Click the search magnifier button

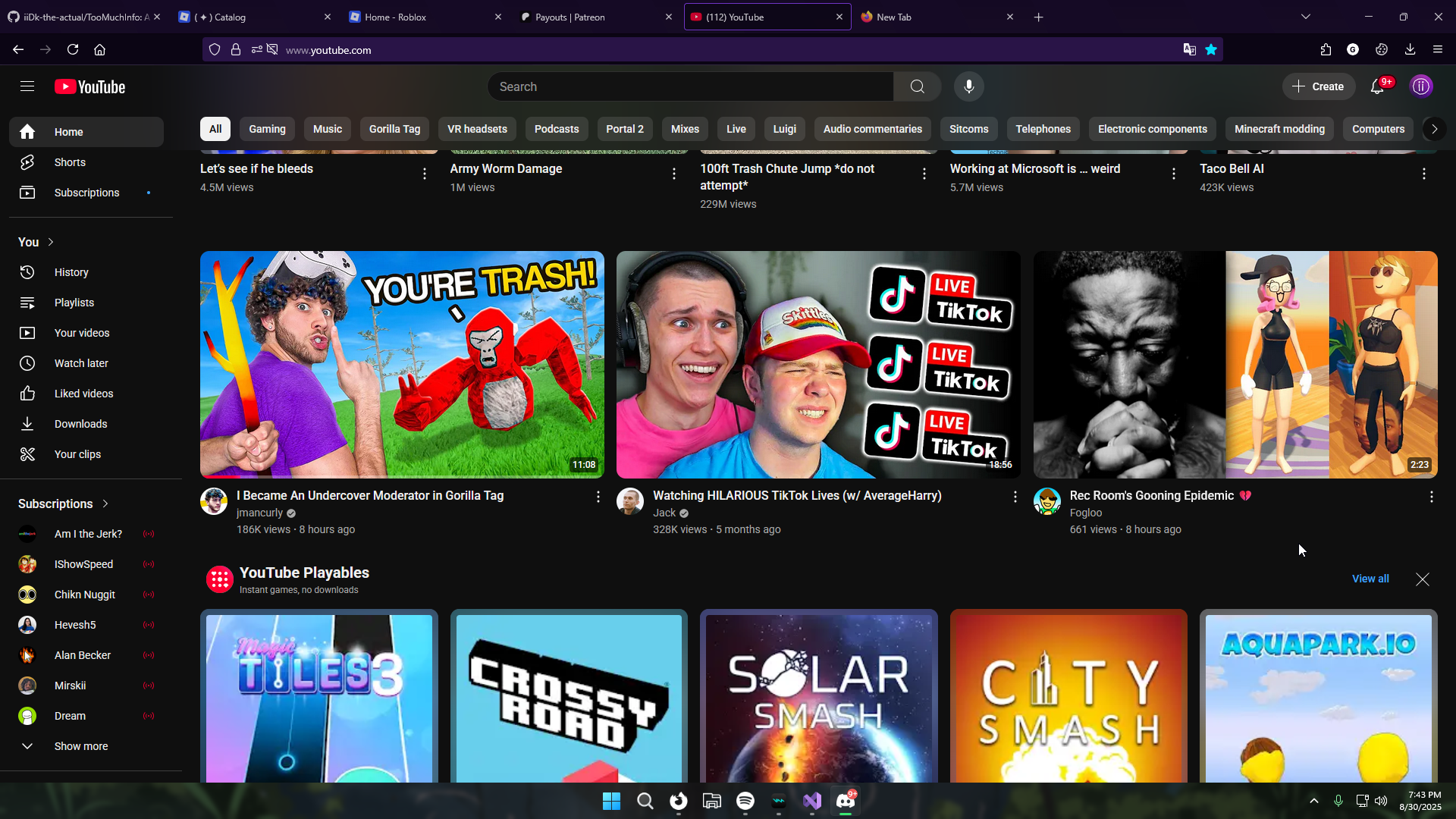point(917,86)
